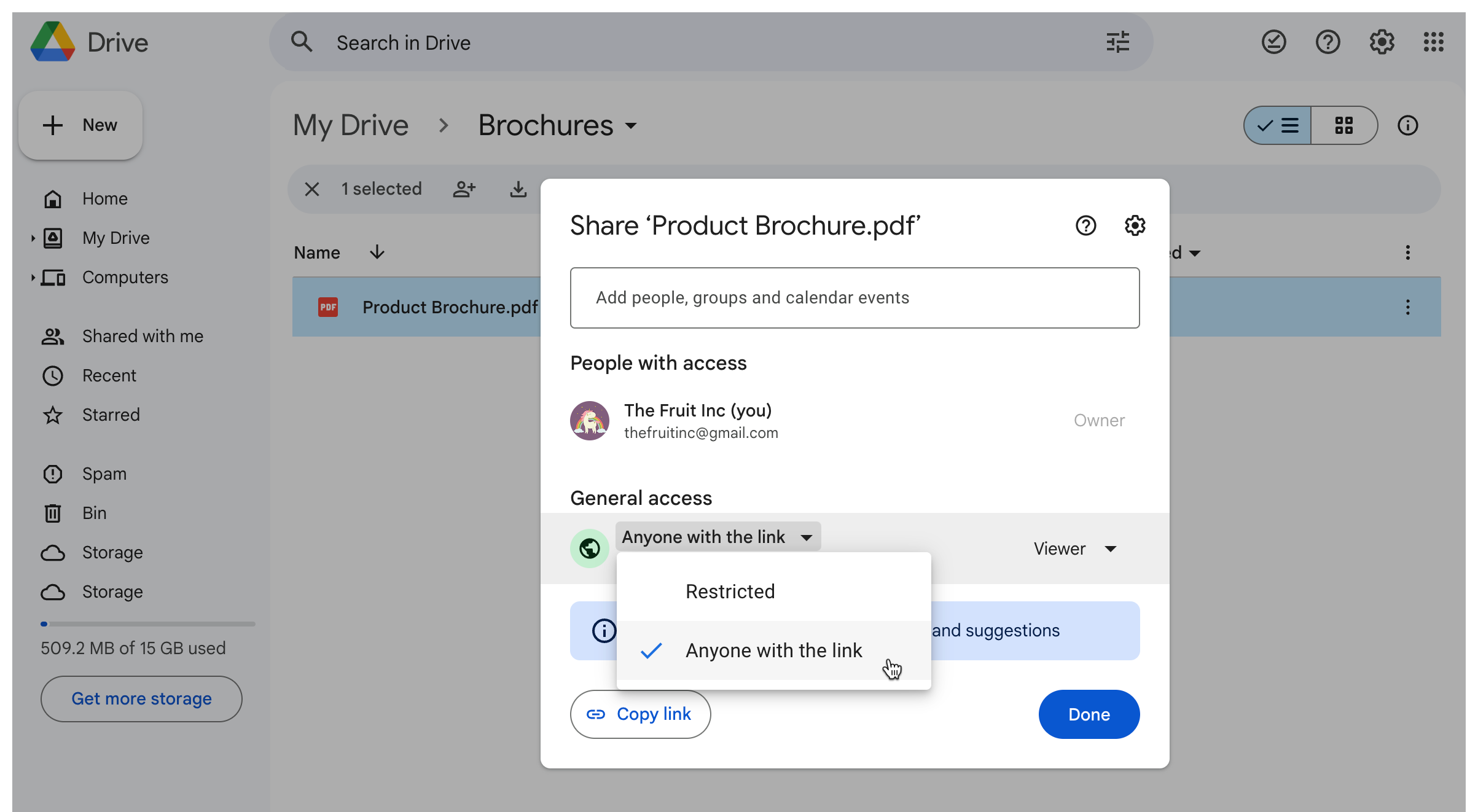Expand the Viewer permission dropdown
The height and width of the screenshot is (812, 1478).
1075,548
